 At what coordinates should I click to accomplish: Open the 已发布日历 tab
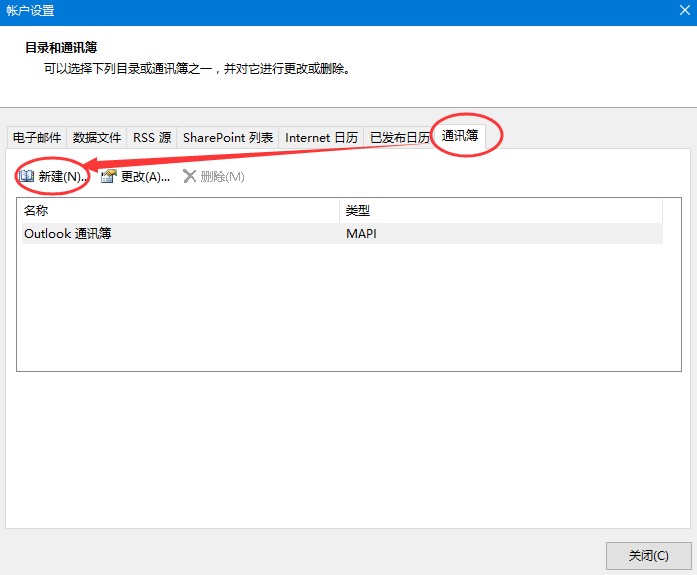click(399, 138)
